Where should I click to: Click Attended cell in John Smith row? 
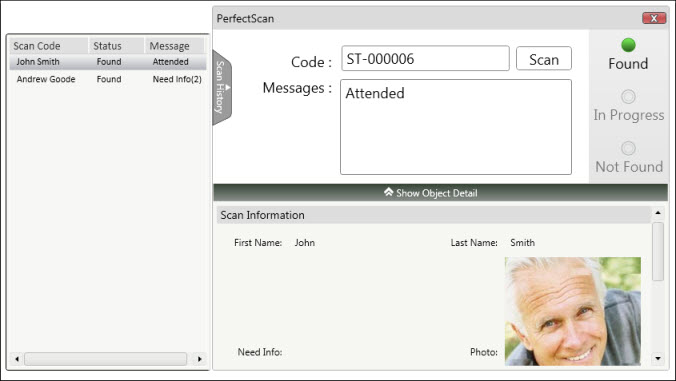pos(170,62)
